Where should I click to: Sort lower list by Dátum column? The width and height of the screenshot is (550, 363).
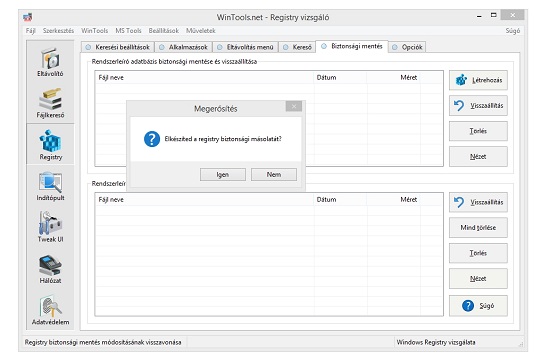tap(340, 200)
